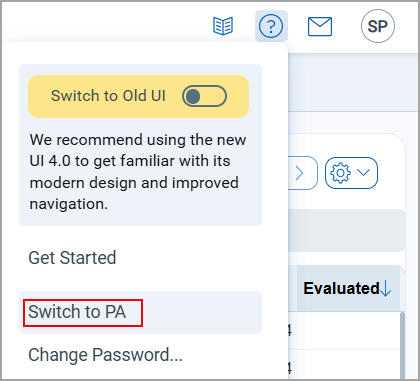420x381 pixels.
Task: Select the first row under Evaluated
Action: coord(343,331)
